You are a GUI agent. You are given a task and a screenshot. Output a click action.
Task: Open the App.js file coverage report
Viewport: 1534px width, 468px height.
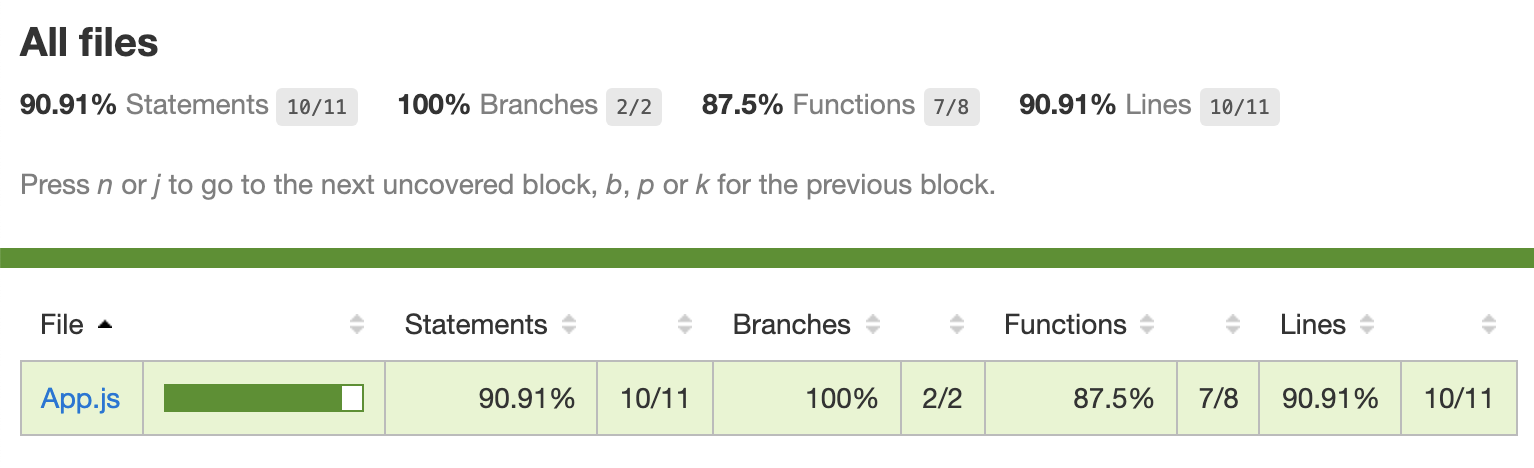[x=81, y=399]
